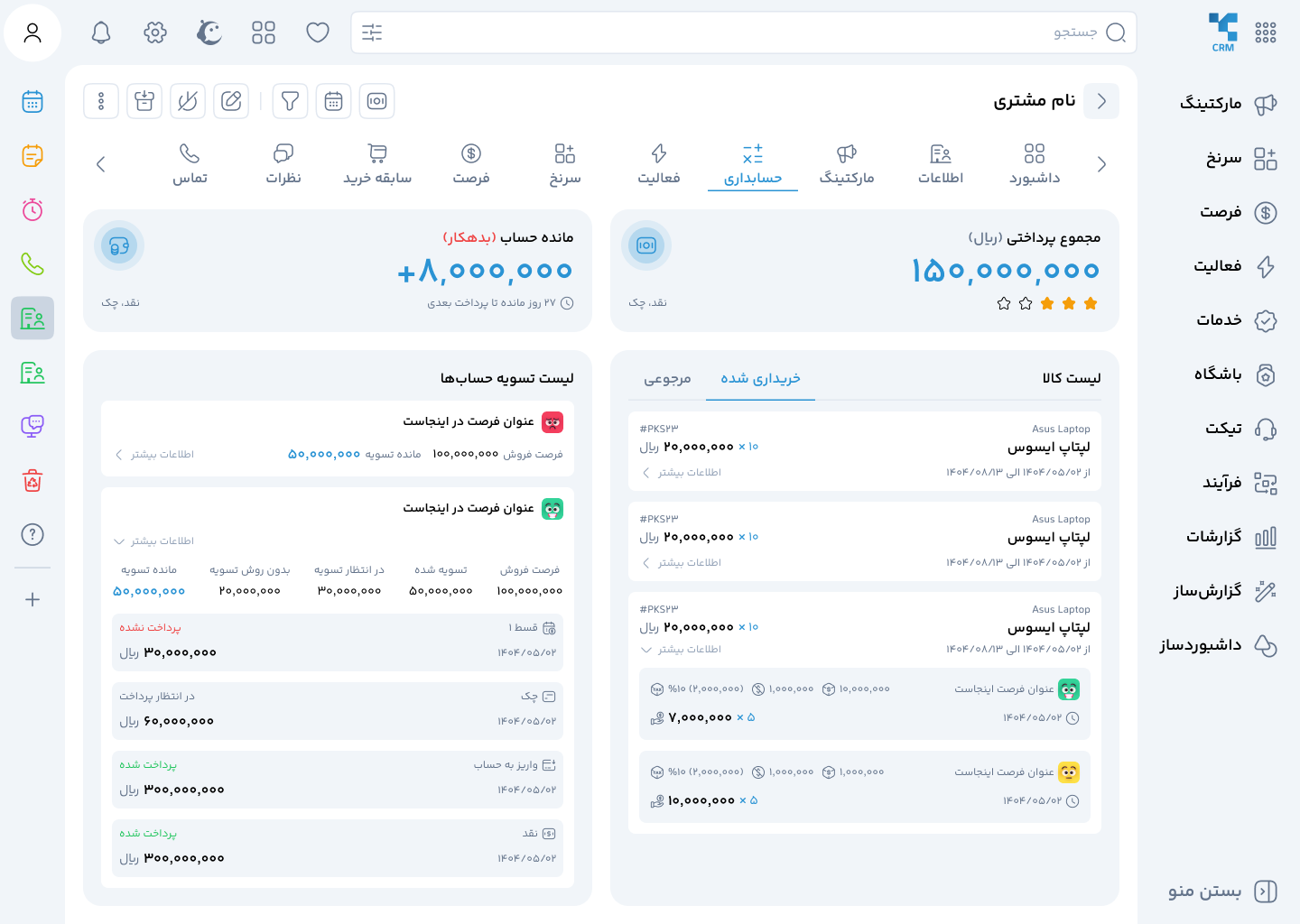This screenshot has width=1300, height=924.
Task: Open داشبوردساز in the right menu
Action: (x=1217, y=645)
